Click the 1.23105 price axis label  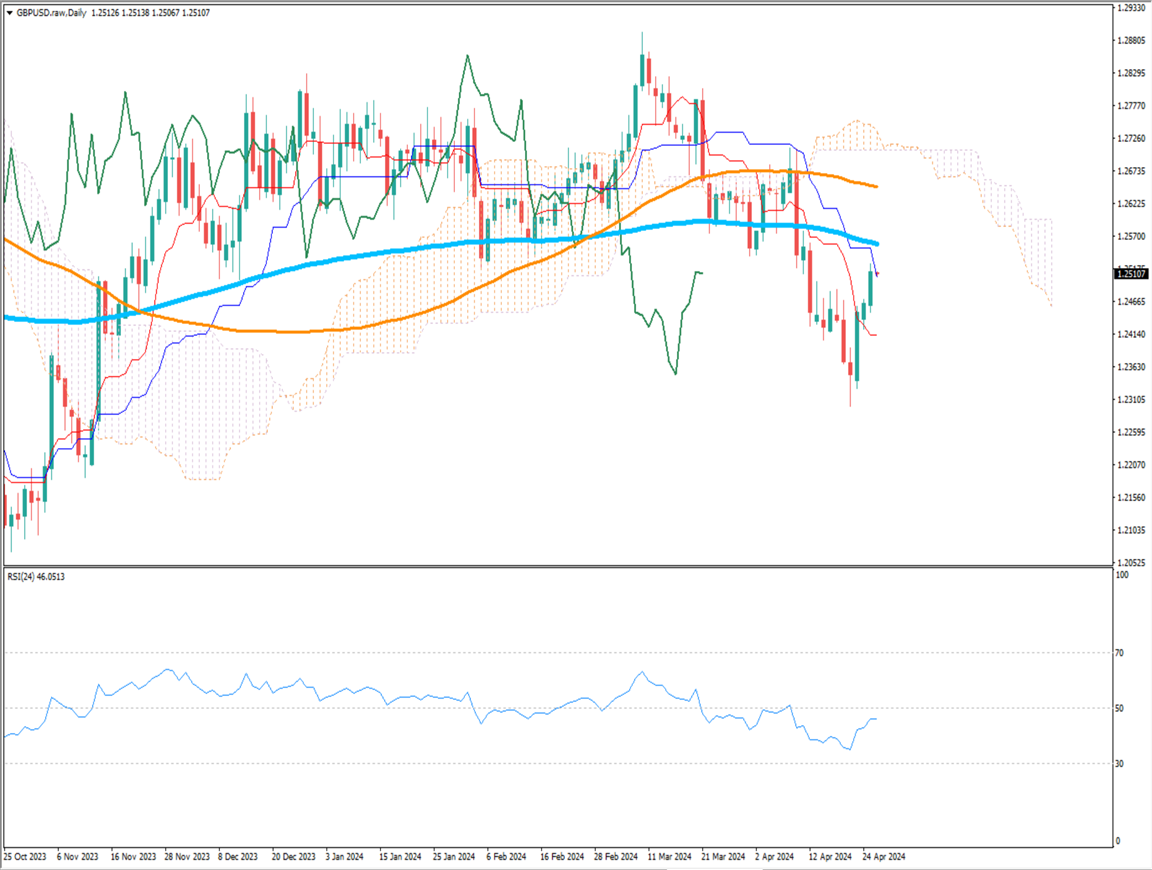click(x=1132, y=400)
